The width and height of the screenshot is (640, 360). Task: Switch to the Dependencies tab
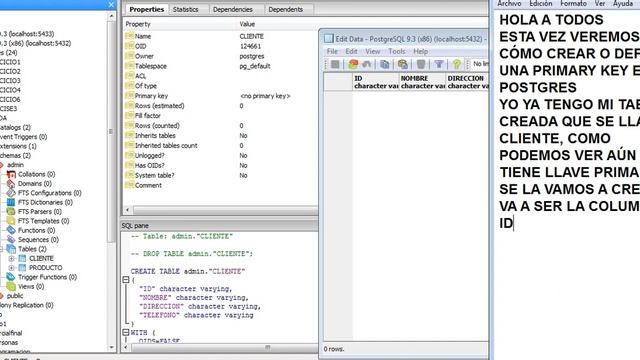click(233, 9)
